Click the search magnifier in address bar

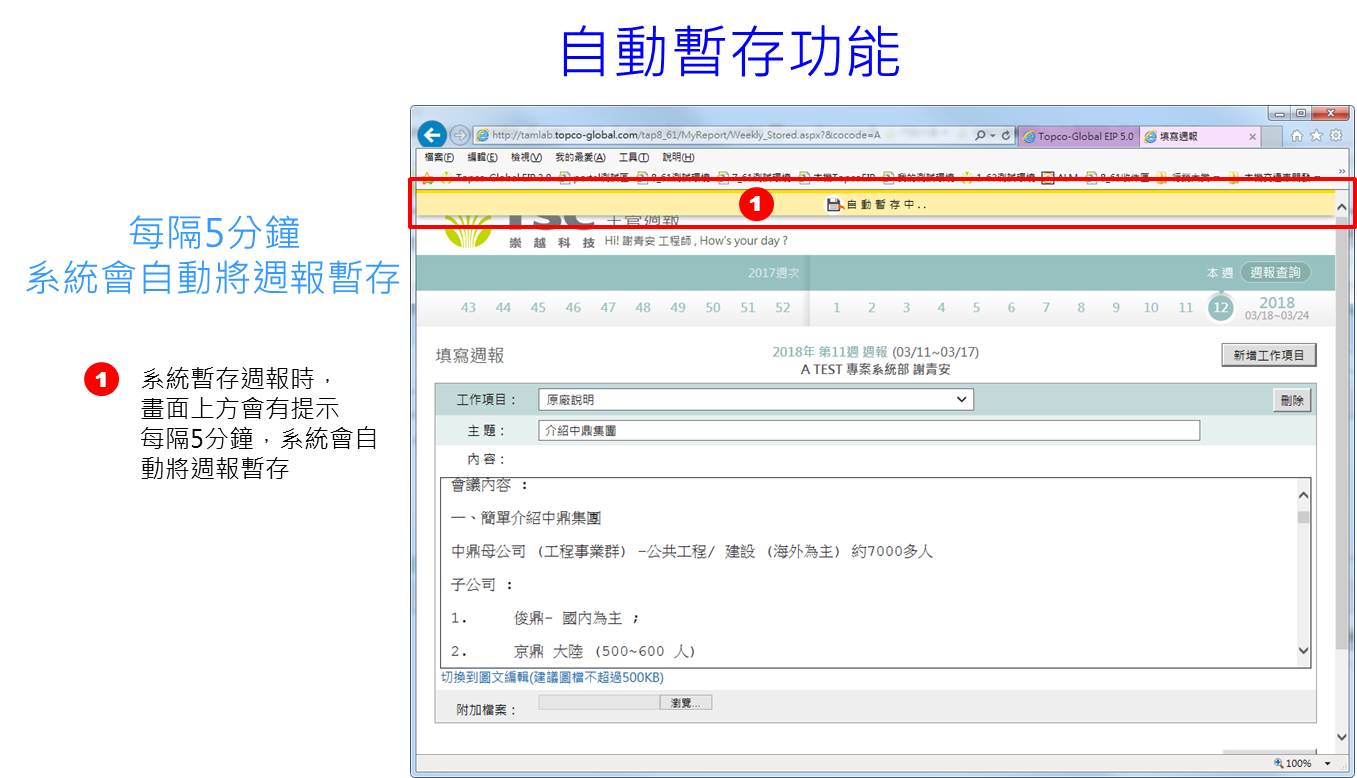pyautogui.click(x=980, y=136)
